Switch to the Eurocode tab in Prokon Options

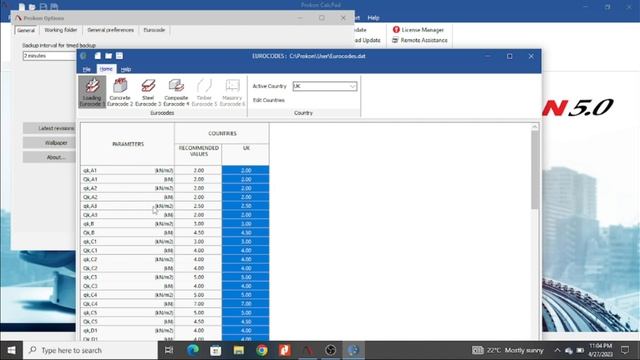coord(154,30)
